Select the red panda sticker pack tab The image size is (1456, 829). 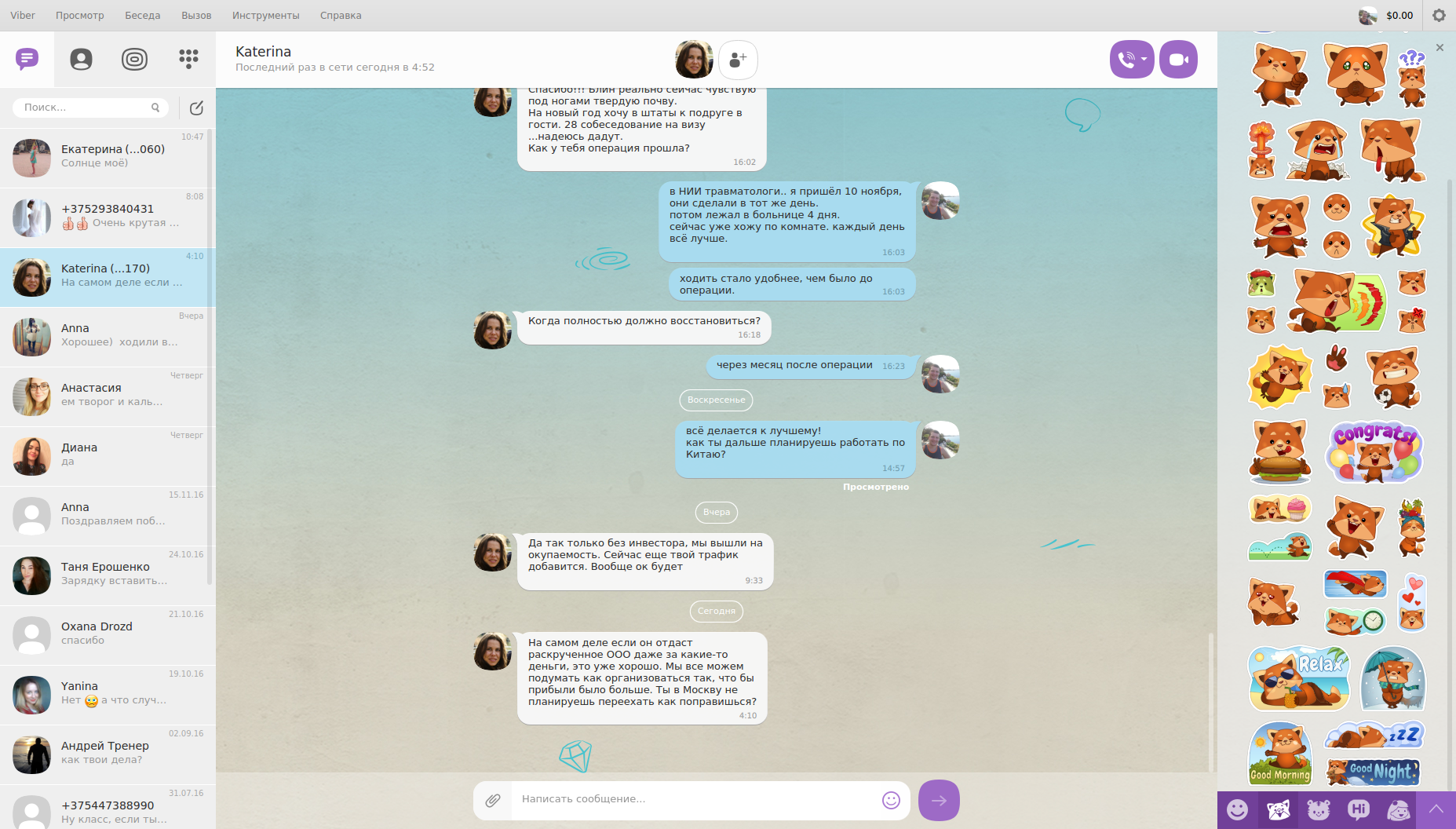(1278, 809)
